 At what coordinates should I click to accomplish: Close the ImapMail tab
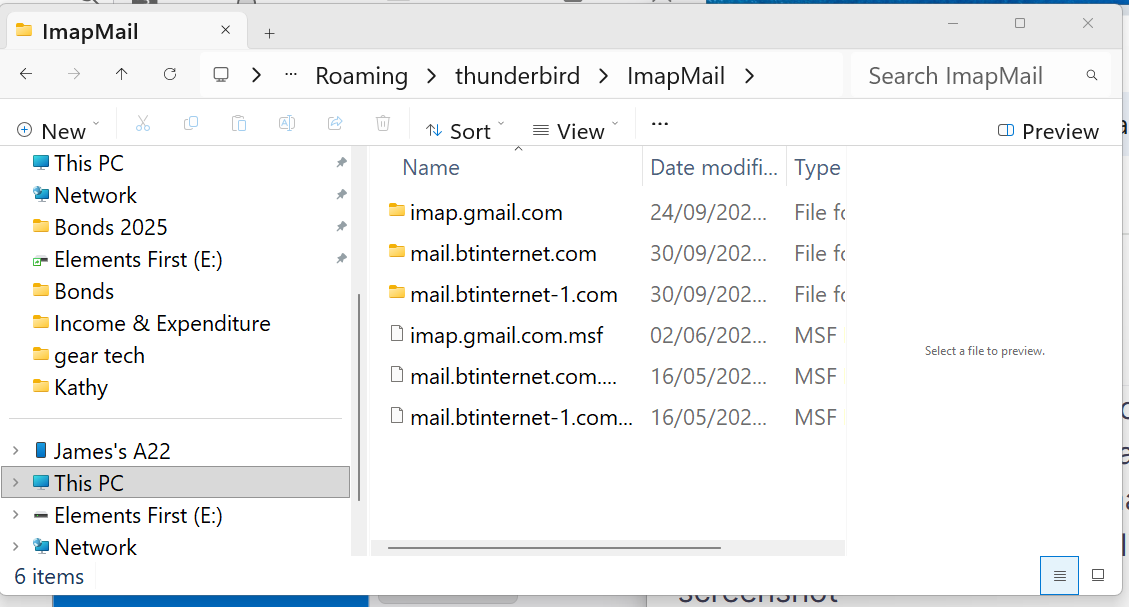pyautogui.click(x=225, y=30)
